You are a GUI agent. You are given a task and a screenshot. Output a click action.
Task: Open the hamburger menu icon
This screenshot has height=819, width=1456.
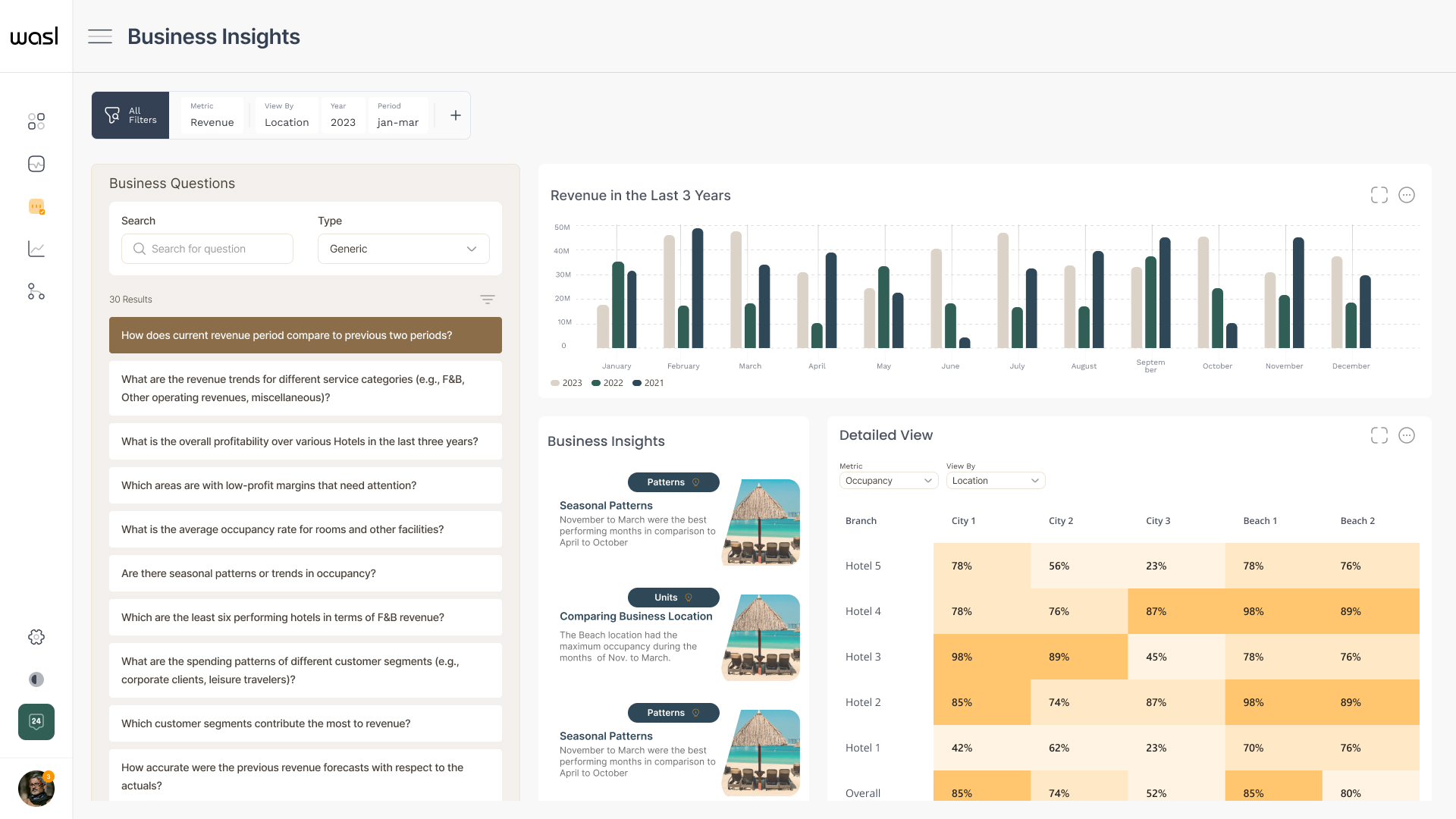[99, 36]
